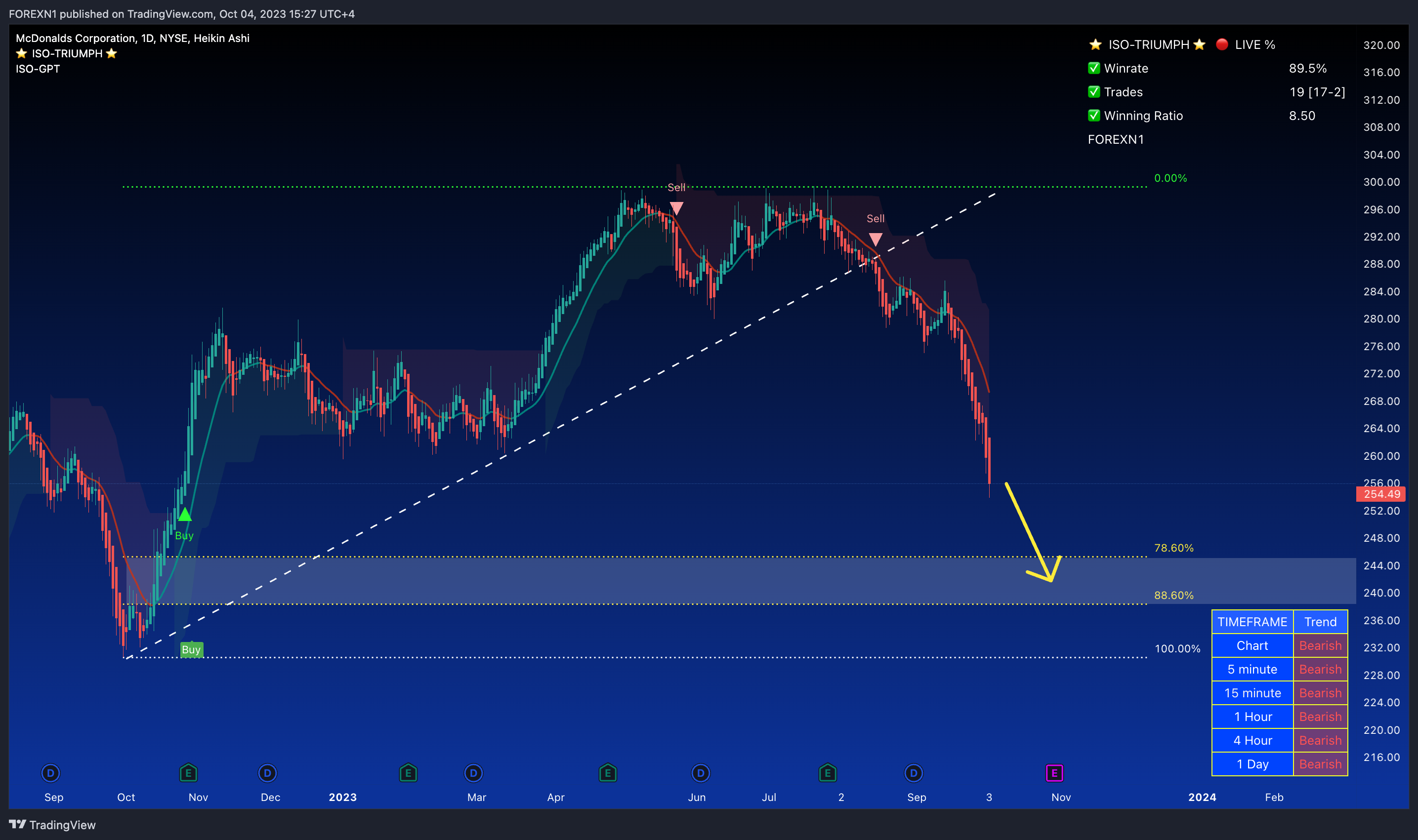The width and height of the screenshot is (1418, 840).
Task: Click the McDonalds Corporation chart title
Action: pos(132,38)
